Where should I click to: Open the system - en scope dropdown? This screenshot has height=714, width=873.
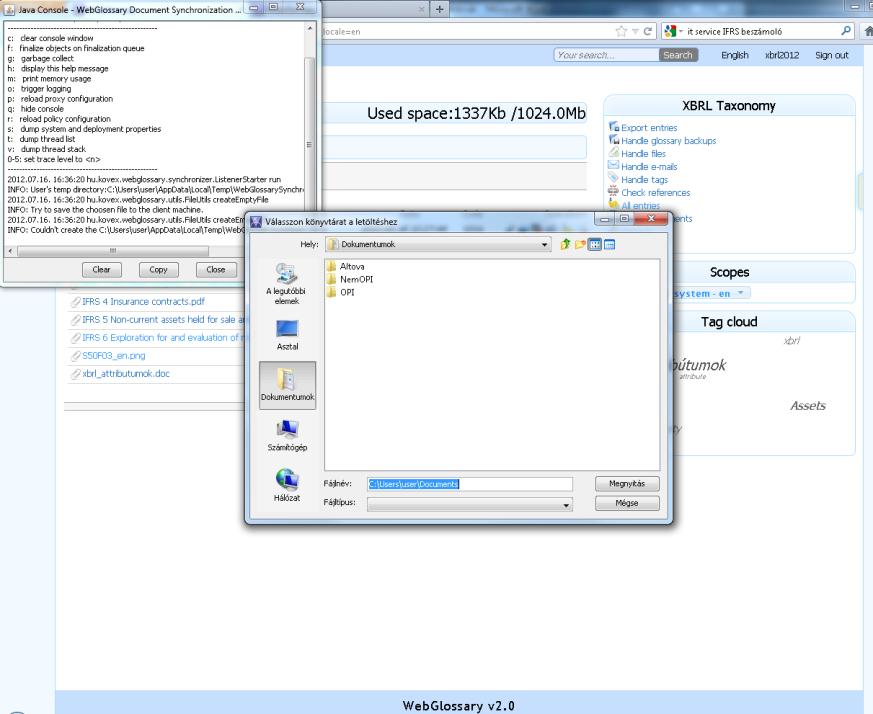(710, 293)
